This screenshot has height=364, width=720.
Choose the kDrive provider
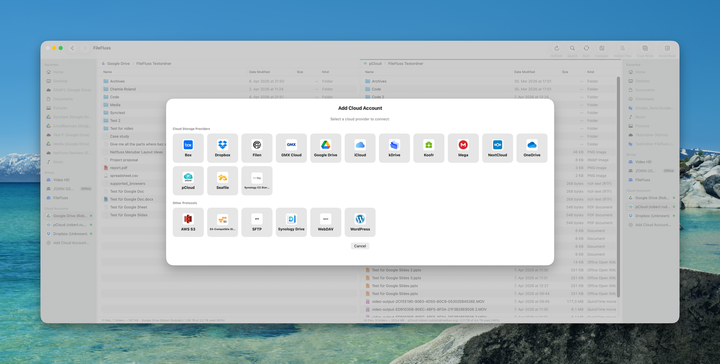[394, 148]
